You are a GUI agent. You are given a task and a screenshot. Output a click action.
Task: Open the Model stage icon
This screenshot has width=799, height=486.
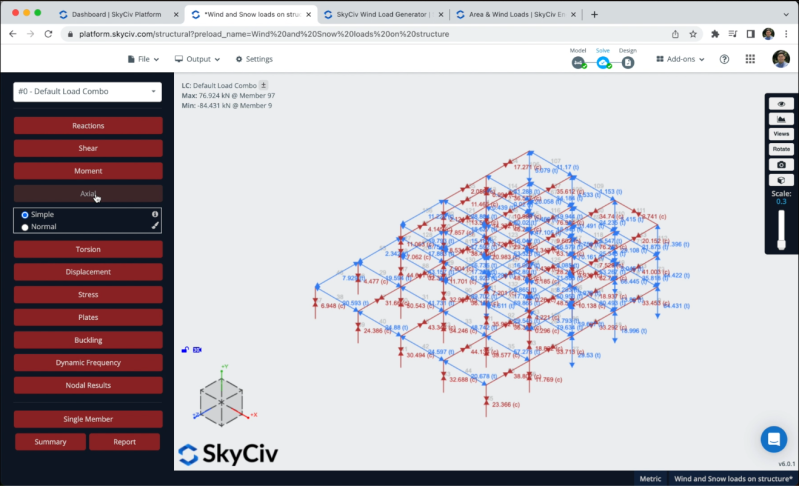578,63
